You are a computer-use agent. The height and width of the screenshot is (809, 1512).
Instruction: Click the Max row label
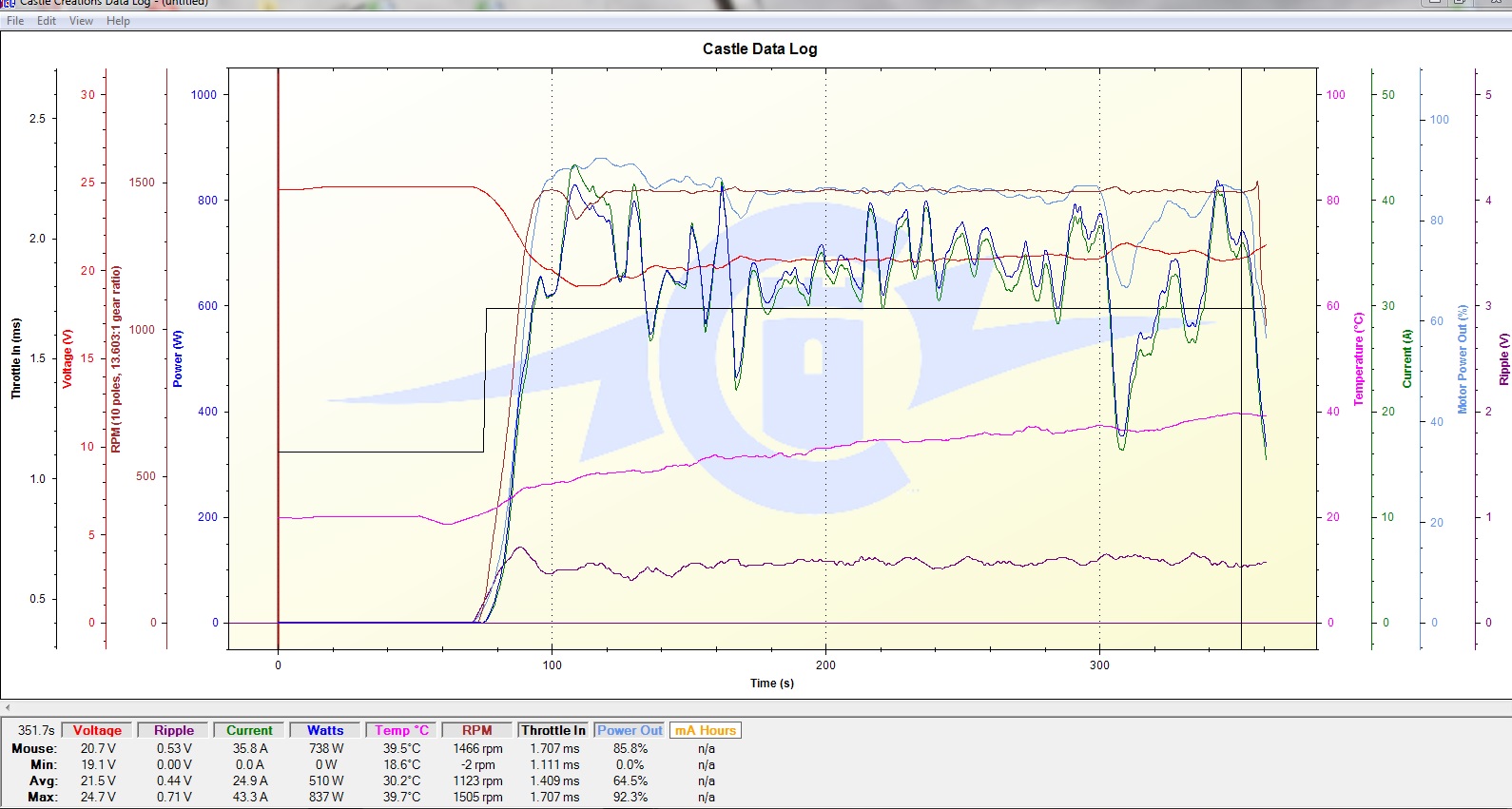(42, 797)
